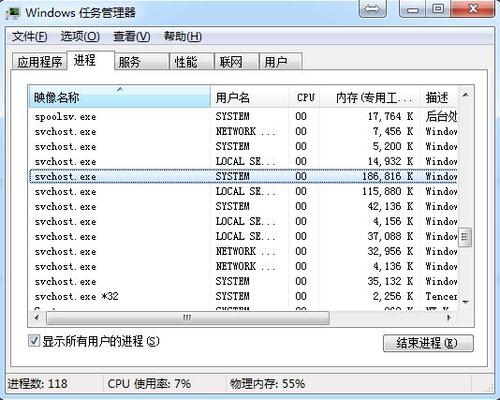This screenshot has height=400, width=500.
Task: Click the horizontal scrollbar thumb
Action: [x=188, y=318]
